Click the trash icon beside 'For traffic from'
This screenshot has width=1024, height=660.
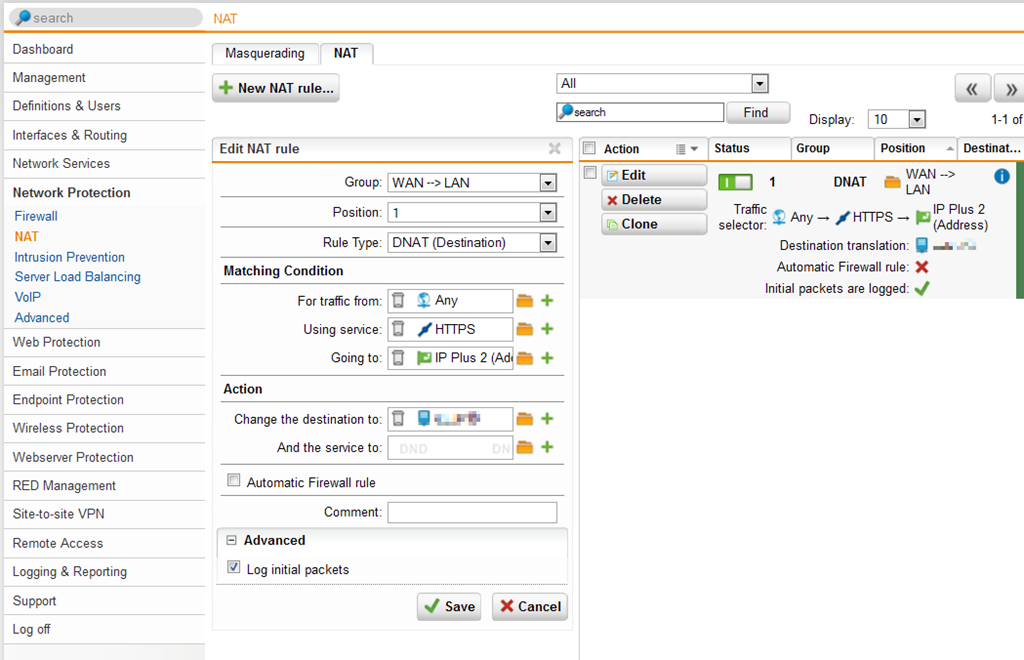pyautogui.click(x=398, y=300)
